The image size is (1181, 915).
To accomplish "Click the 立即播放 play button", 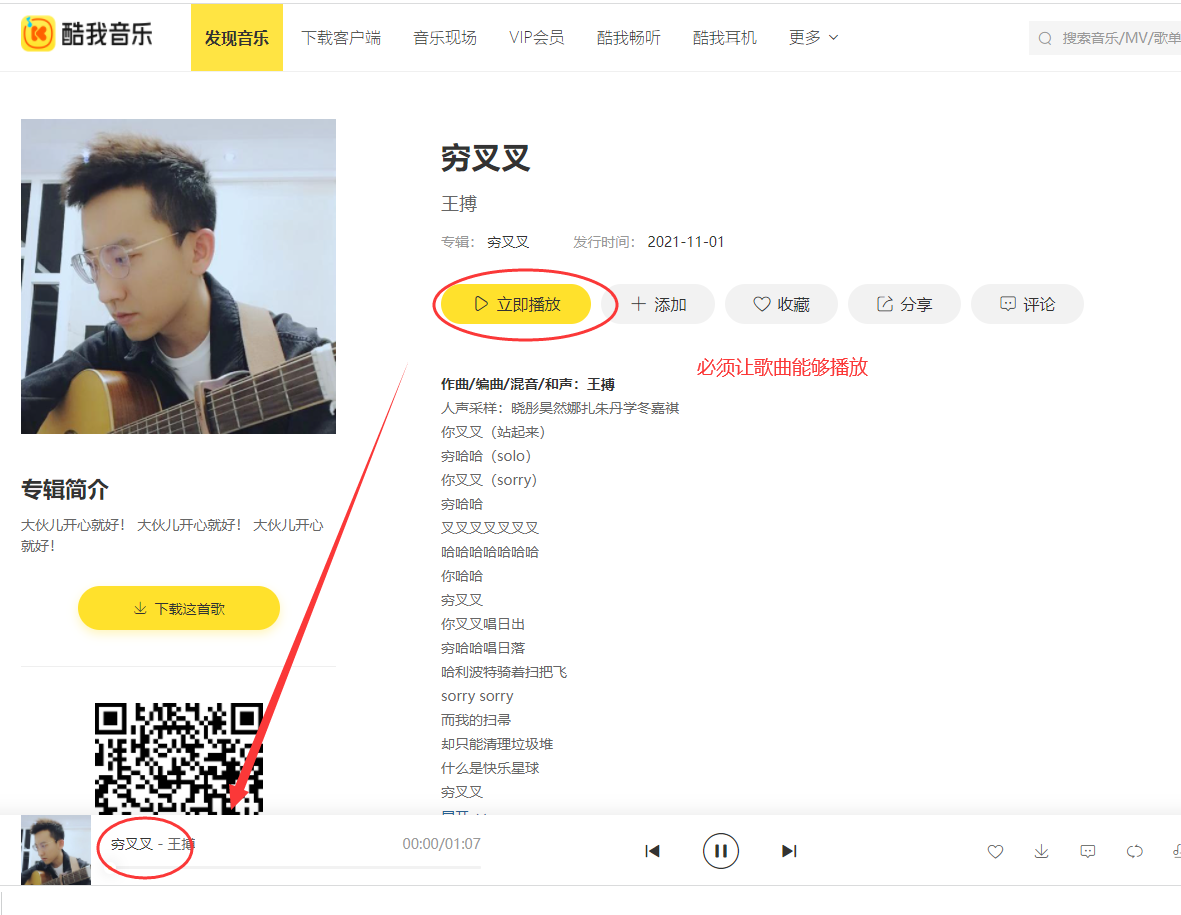I will (516, 304).
